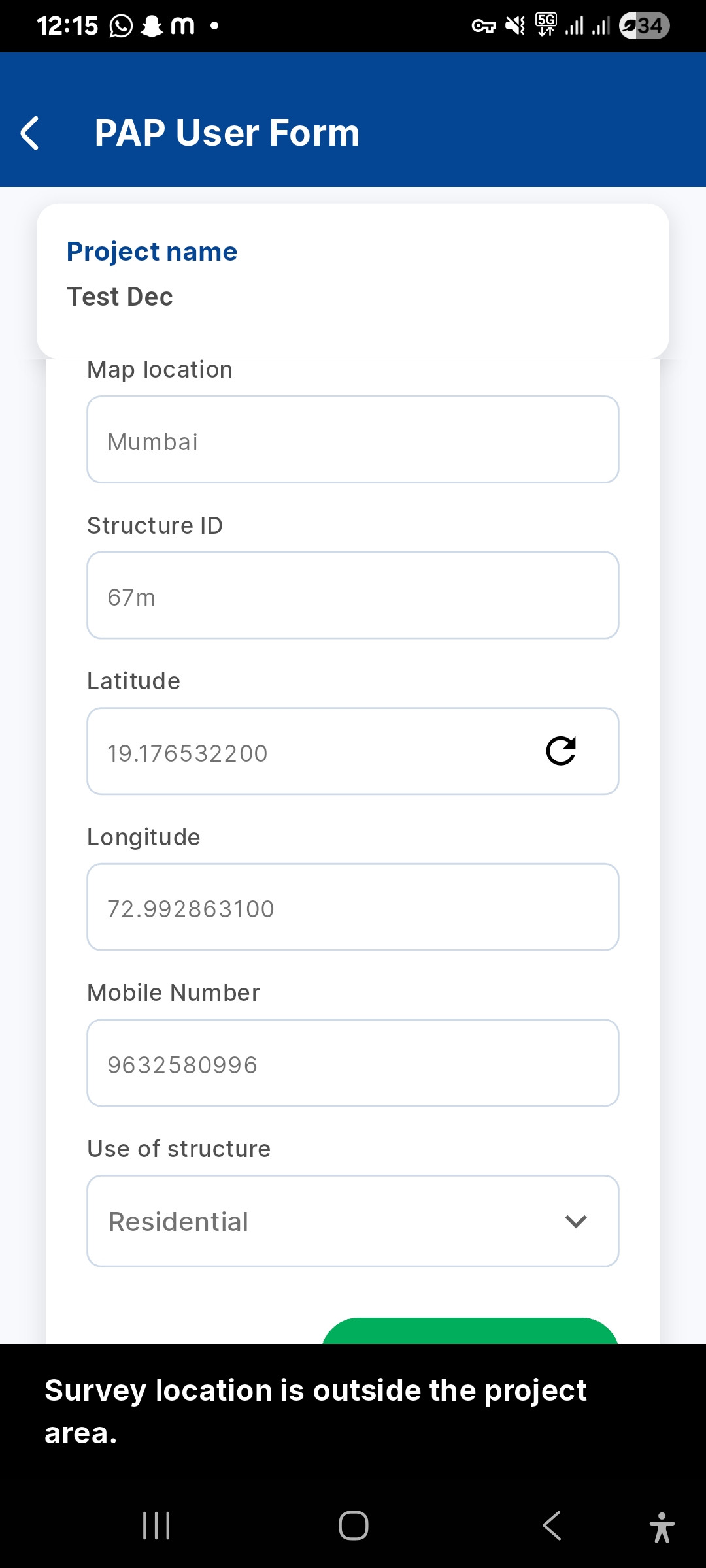Refresh the latitude location icon
The width and height of the screenshot is (706, 1568).
pos(561,751)
